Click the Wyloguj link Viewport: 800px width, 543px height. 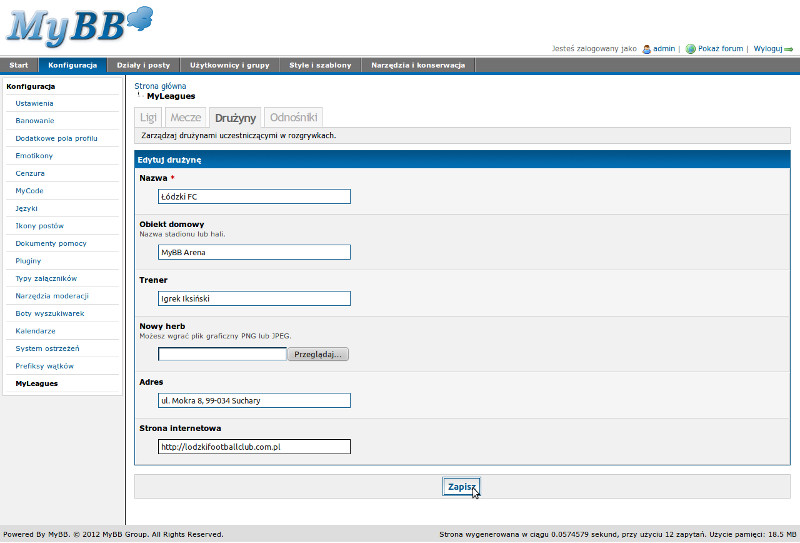767,48
